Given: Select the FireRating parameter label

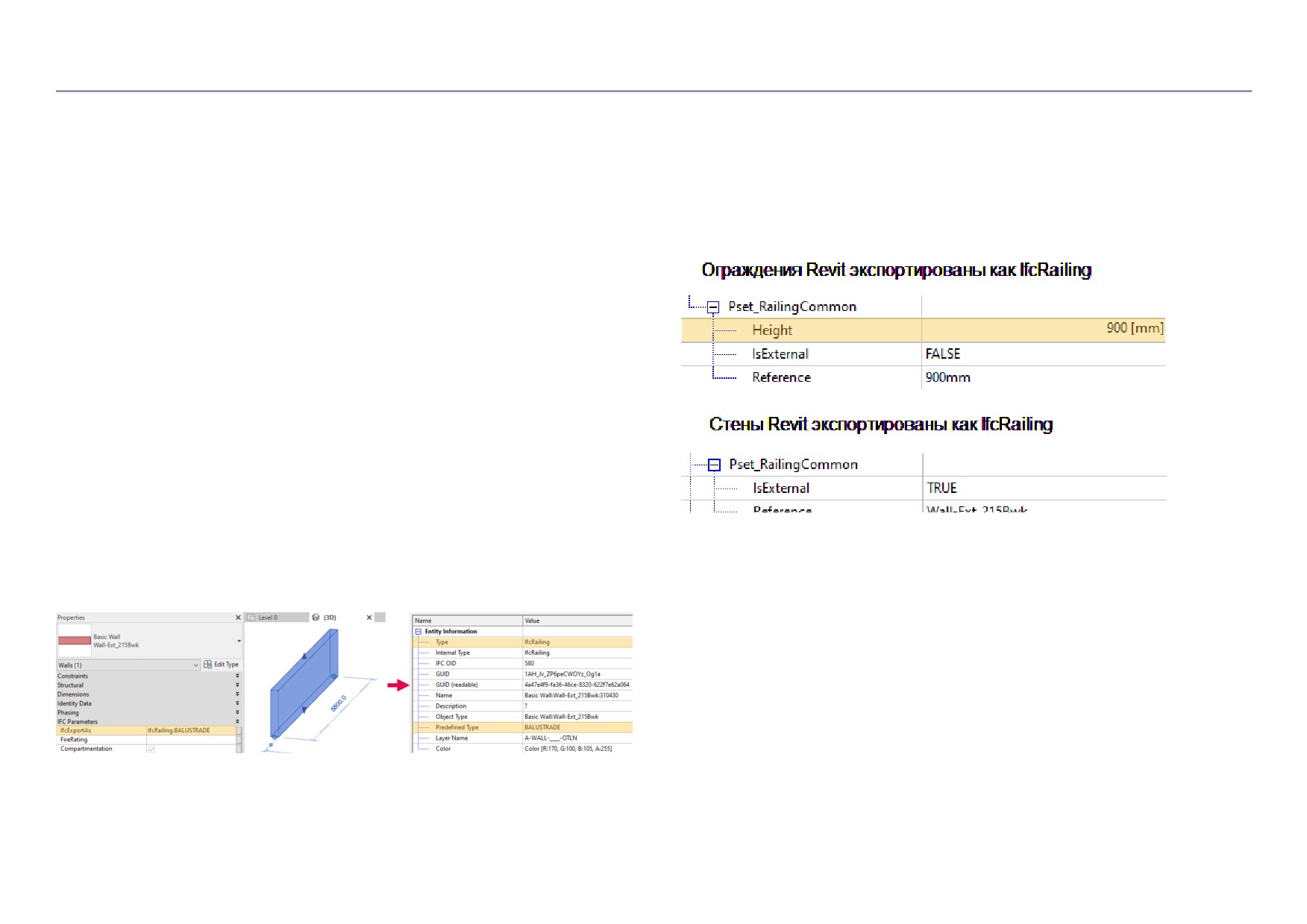Looking at the screenshot, I should click(x=74, y=740).
